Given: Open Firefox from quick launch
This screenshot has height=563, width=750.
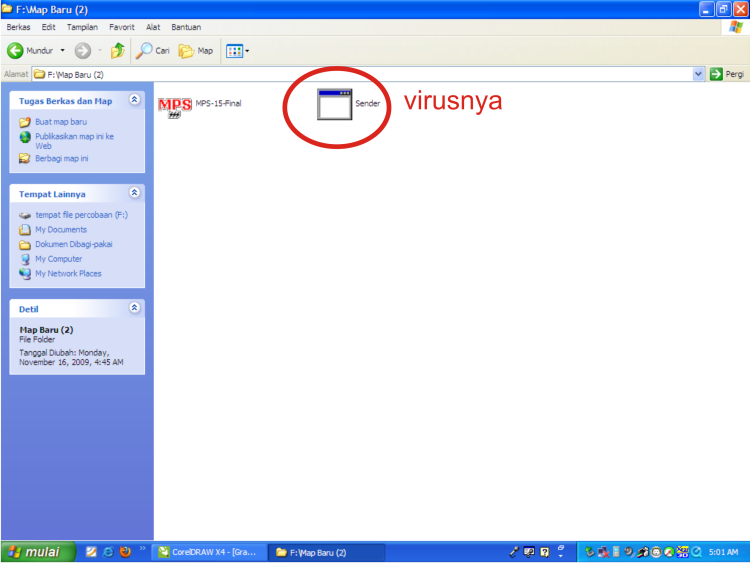Looking at the screenshot, I should click(125, 551).
